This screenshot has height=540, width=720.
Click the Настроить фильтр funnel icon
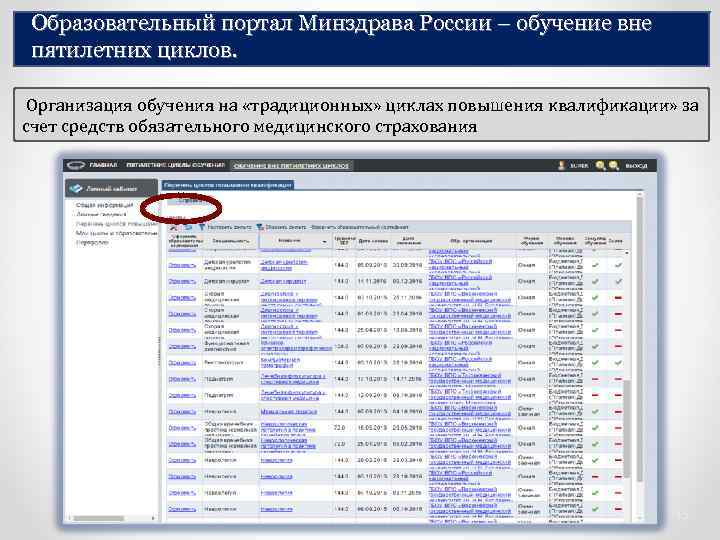201,227
